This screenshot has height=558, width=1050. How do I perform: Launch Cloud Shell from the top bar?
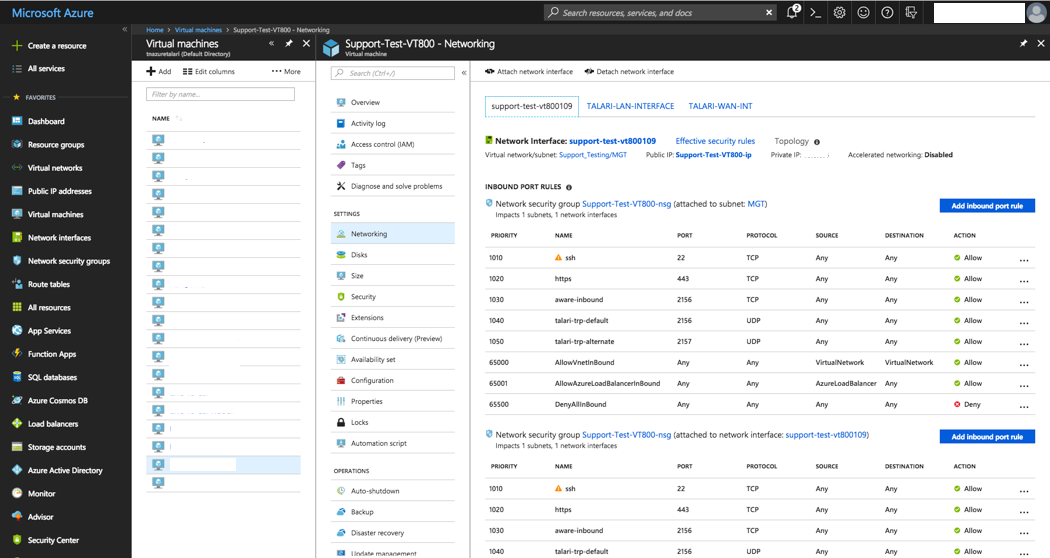(x=816, y=13)
